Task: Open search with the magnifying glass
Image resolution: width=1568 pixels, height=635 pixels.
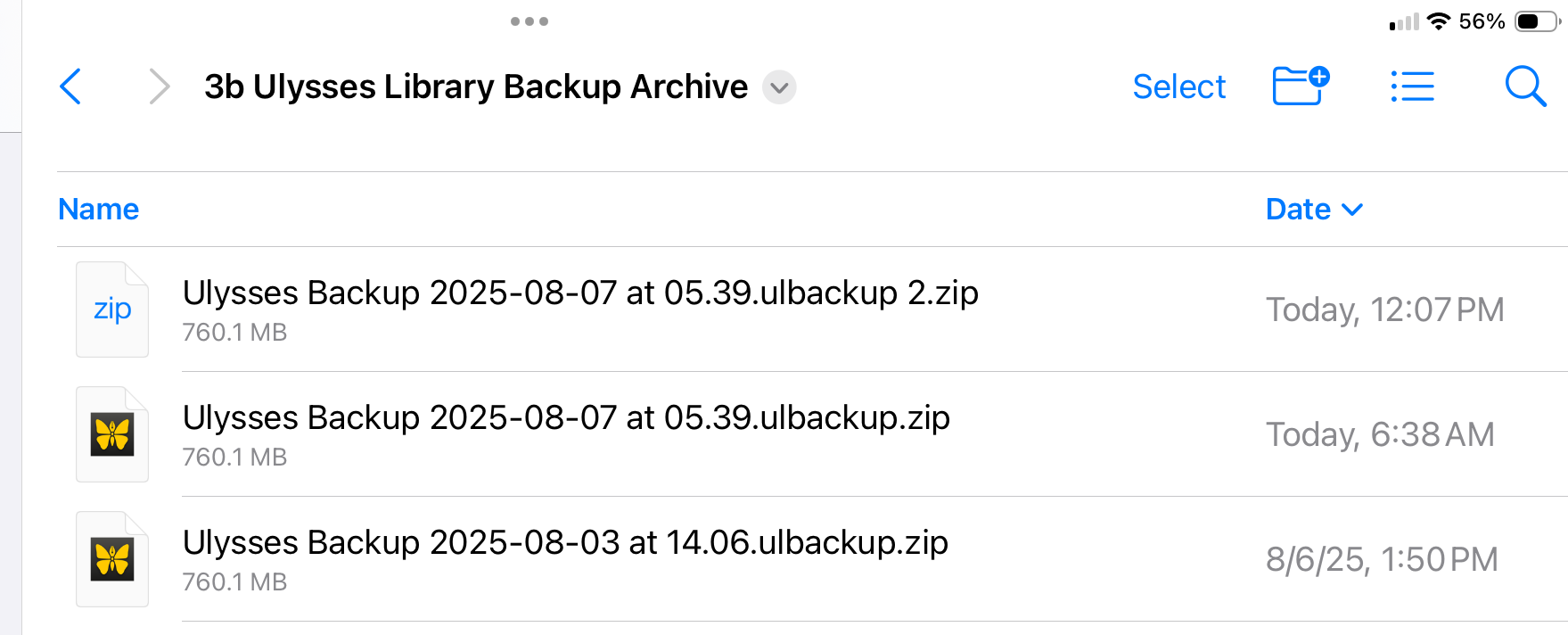Action: [1525, 87]
